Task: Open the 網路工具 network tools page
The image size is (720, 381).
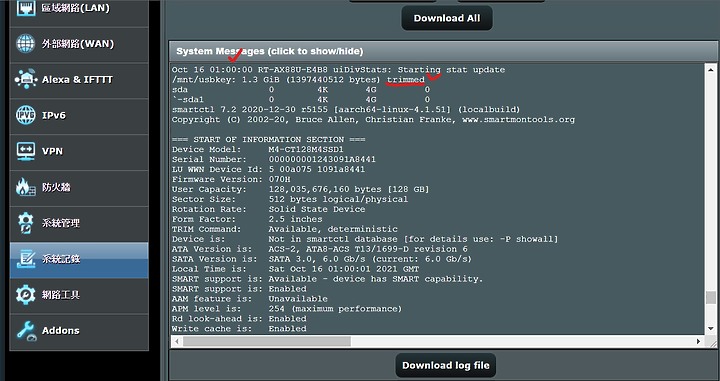Action: 79,295
